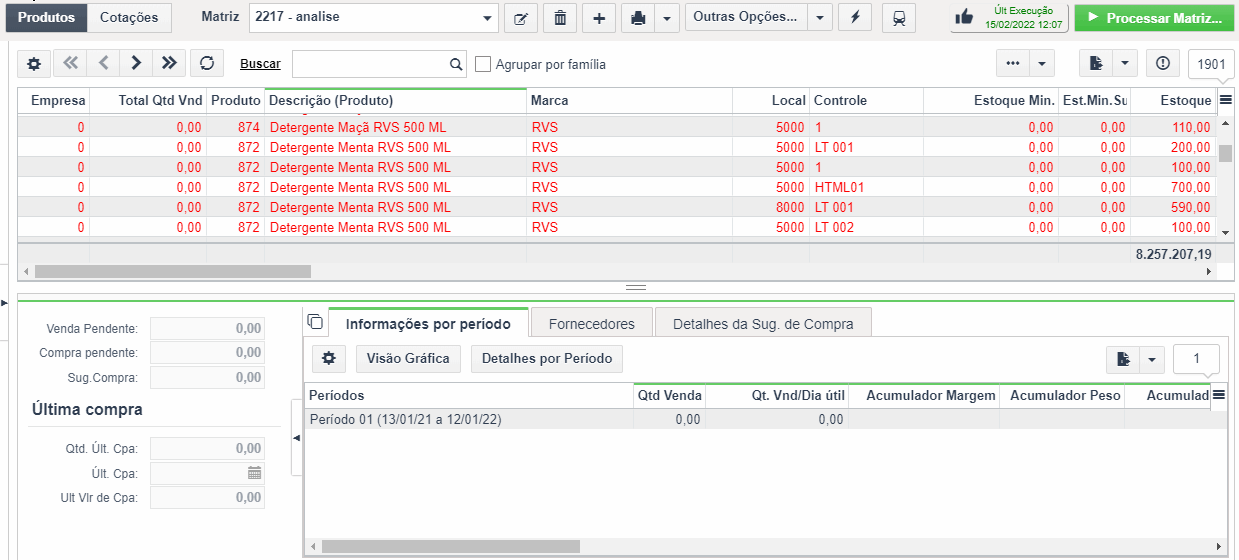Sort by Marca column header
This screenshot has height=560, width=1239.
(629, 100)
